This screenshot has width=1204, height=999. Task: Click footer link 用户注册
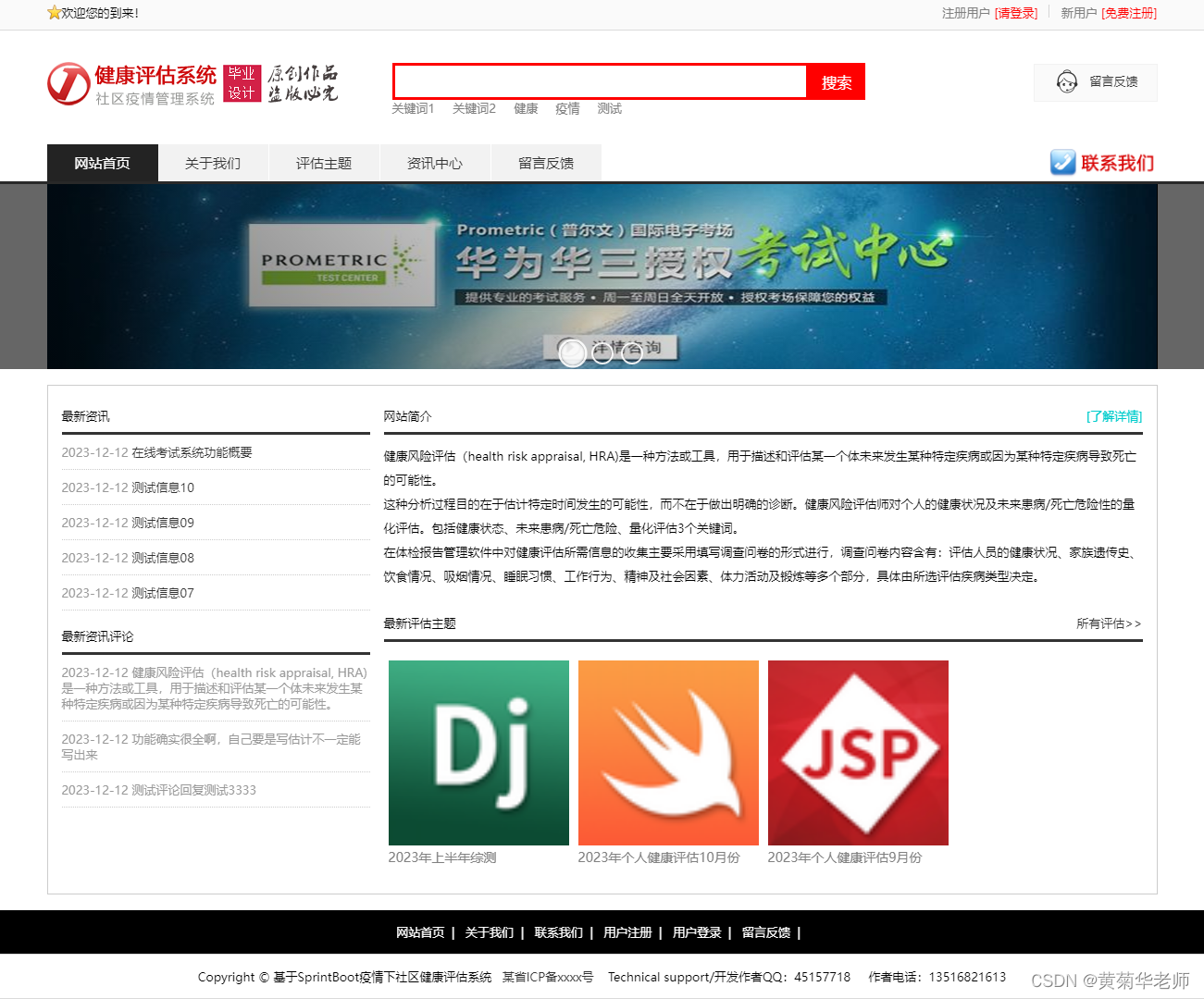click(627, 932)
